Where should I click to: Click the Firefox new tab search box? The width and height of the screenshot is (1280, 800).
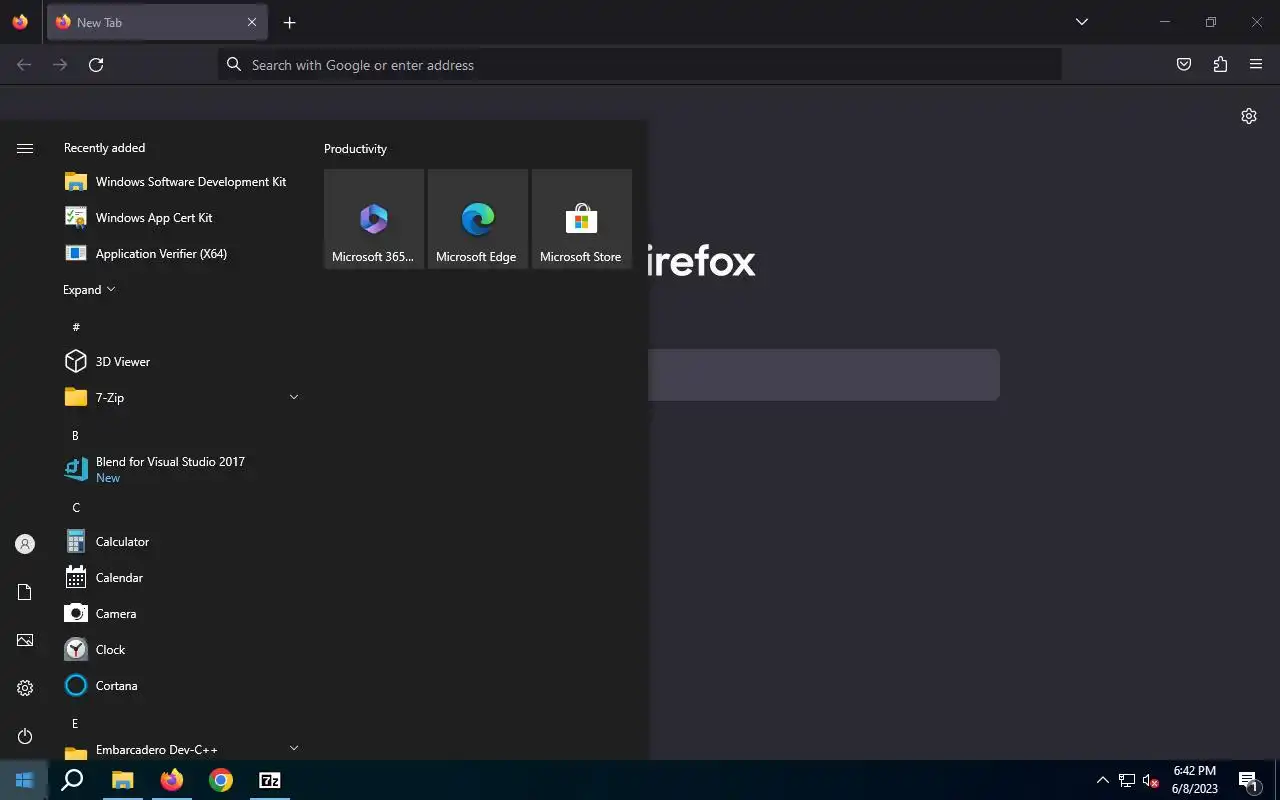[x=824, y=375]
